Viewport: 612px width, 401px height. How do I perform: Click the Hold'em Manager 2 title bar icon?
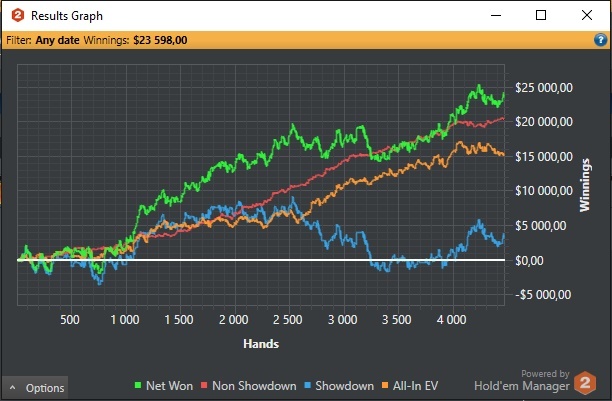coord(18,16)
